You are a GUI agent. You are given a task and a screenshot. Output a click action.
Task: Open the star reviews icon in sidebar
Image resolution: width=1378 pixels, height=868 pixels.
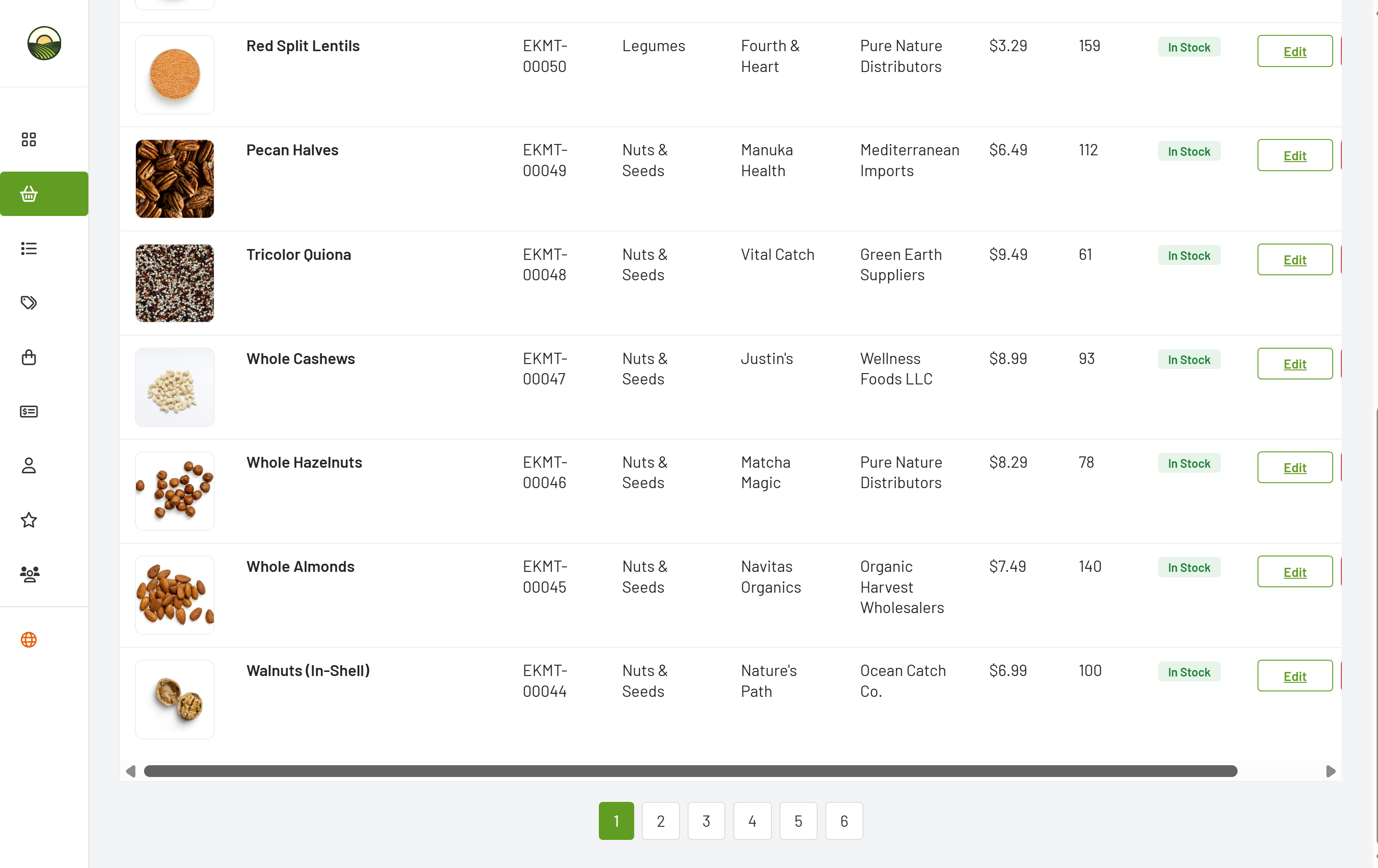[x=29, y=520]
